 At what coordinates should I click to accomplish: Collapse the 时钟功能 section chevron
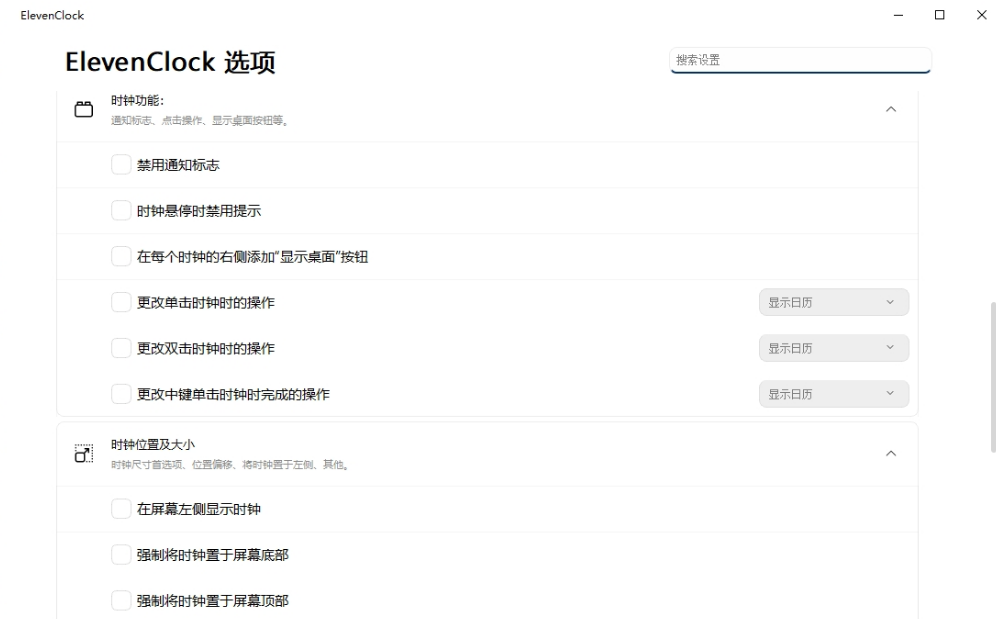pyautogui.click(x=891, y=109)
